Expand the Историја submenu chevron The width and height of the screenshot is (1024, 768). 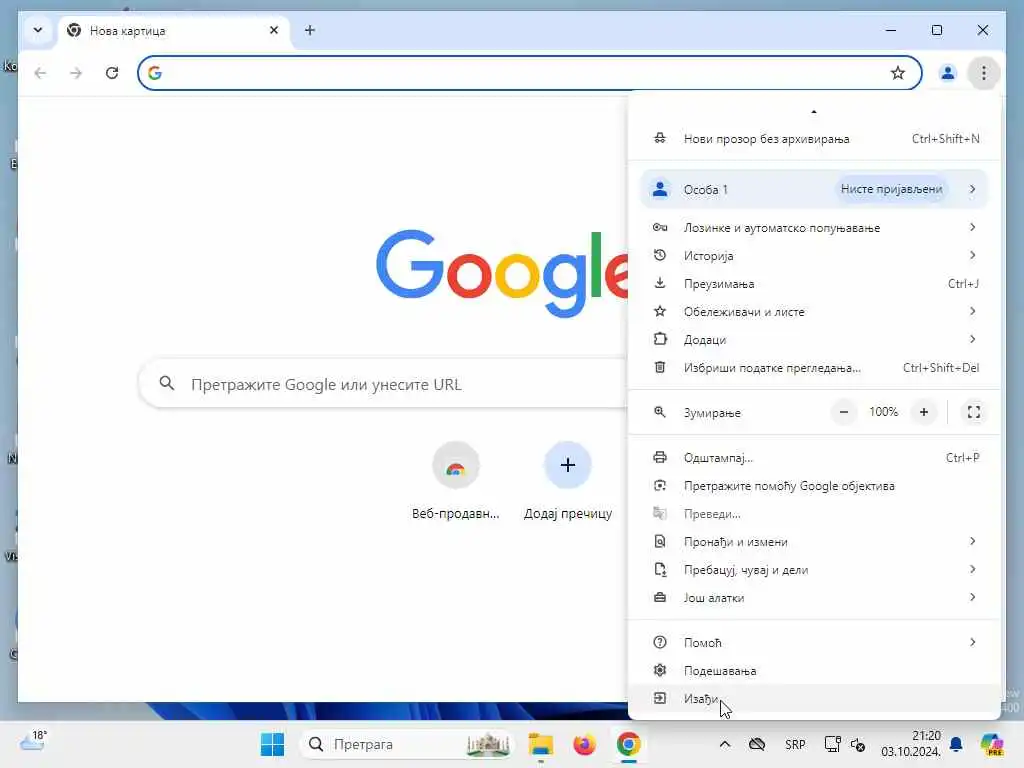[x=972, y=255]
